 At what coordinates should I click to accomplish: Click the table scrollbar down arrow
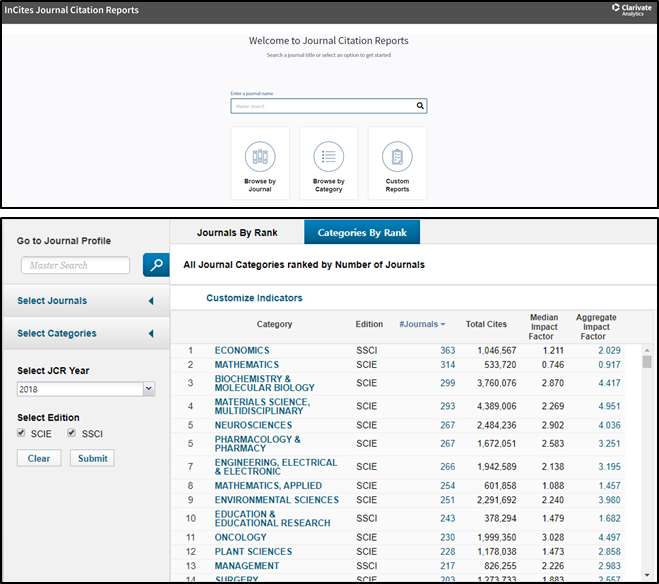(647, 575)
